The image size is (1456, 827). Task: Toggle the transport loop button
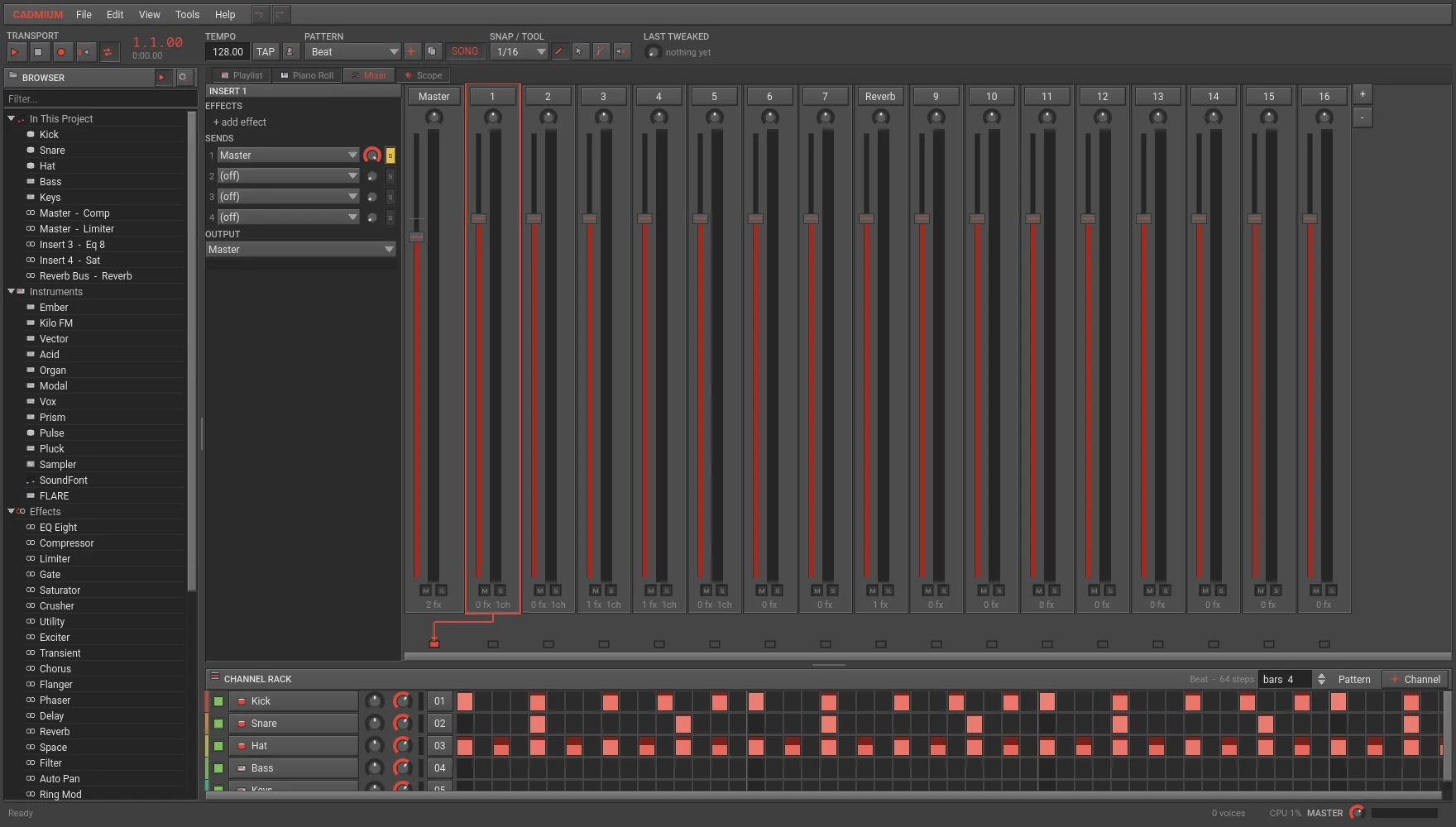[x=108, y=52]
